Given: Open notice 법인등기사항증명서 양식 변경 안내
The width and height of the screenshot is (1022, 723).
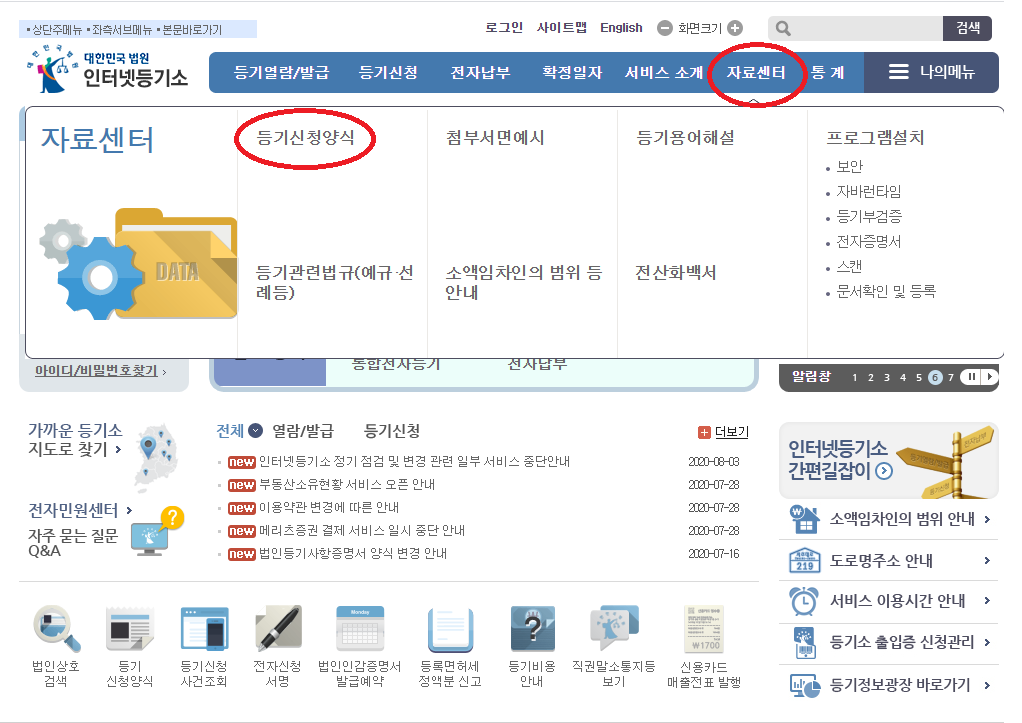Looking at the screenshot, I should (353, 553).
